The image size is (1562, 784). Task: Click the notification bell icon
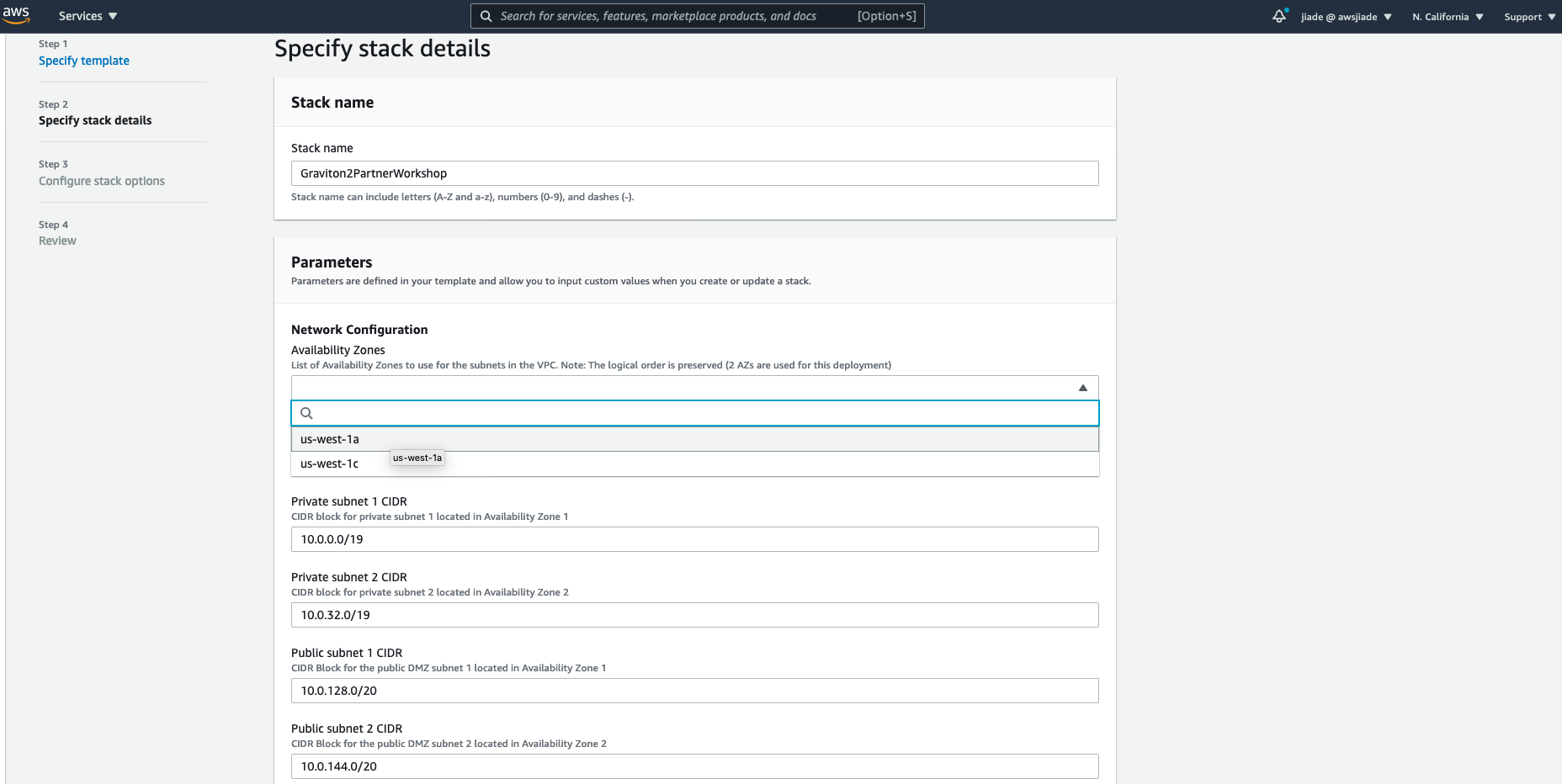coord(1279,15)
